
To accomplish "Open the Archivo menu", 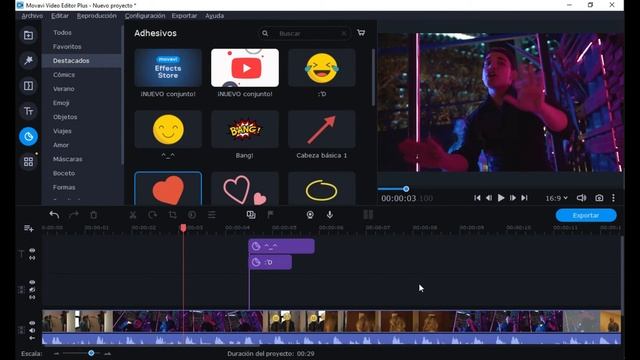I will point(32,16).
